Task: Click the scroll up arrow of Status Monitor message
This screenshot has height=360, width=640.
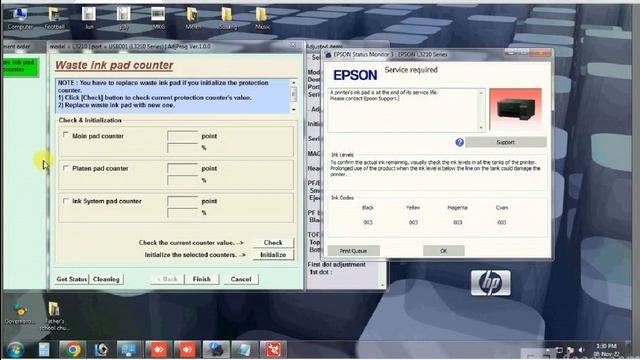Action: coord(481,93)
